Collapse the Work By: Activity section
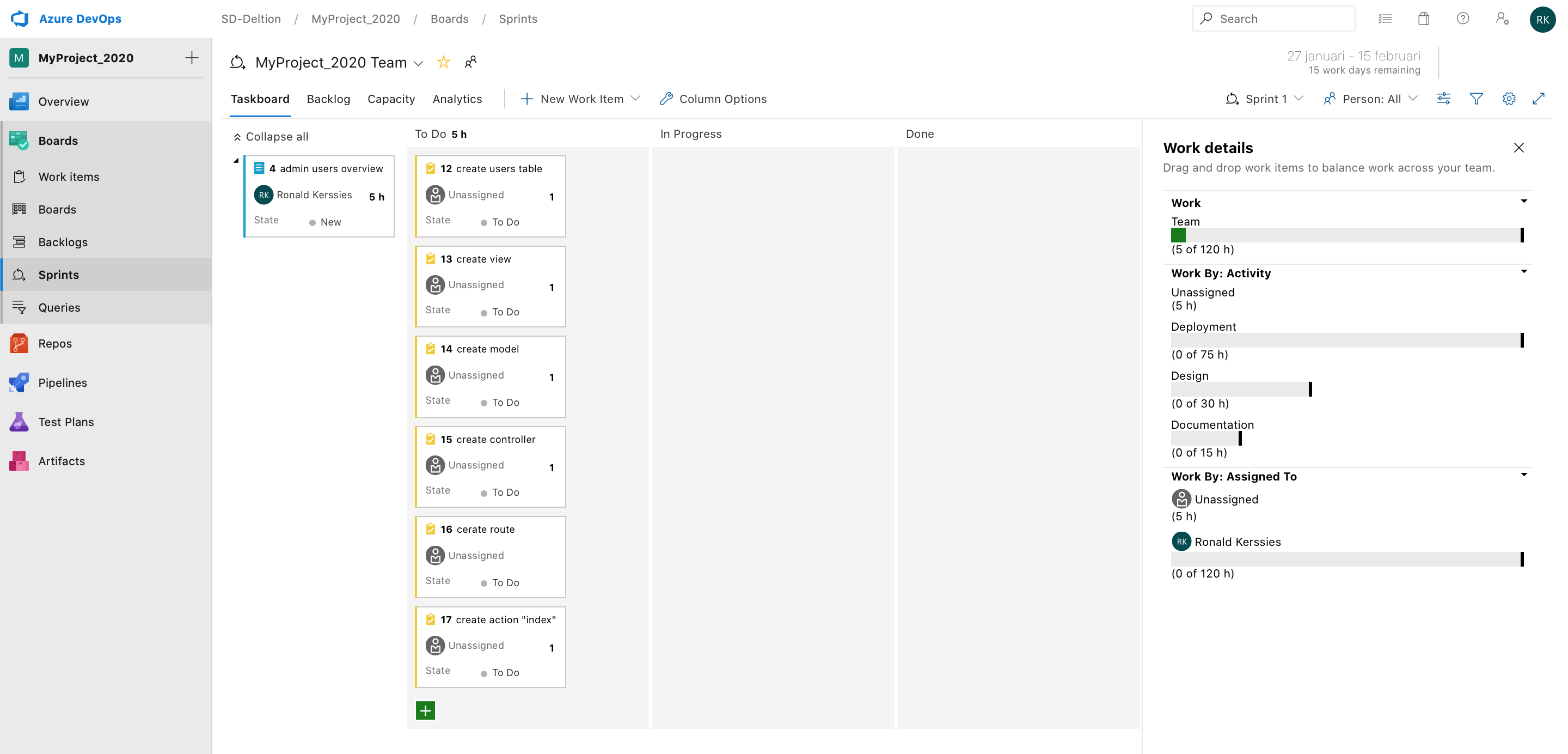The height and width of the screenshot is (754, 1568). [1523, 272]
